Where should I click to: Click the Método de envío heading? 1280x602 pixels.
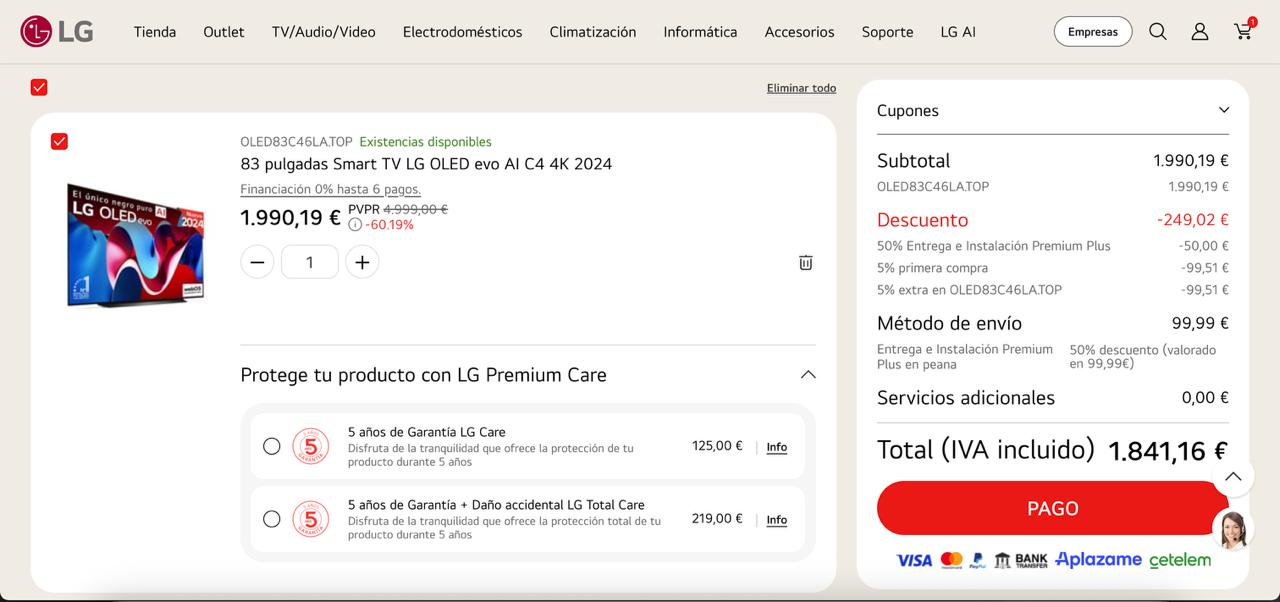point(949,323)
